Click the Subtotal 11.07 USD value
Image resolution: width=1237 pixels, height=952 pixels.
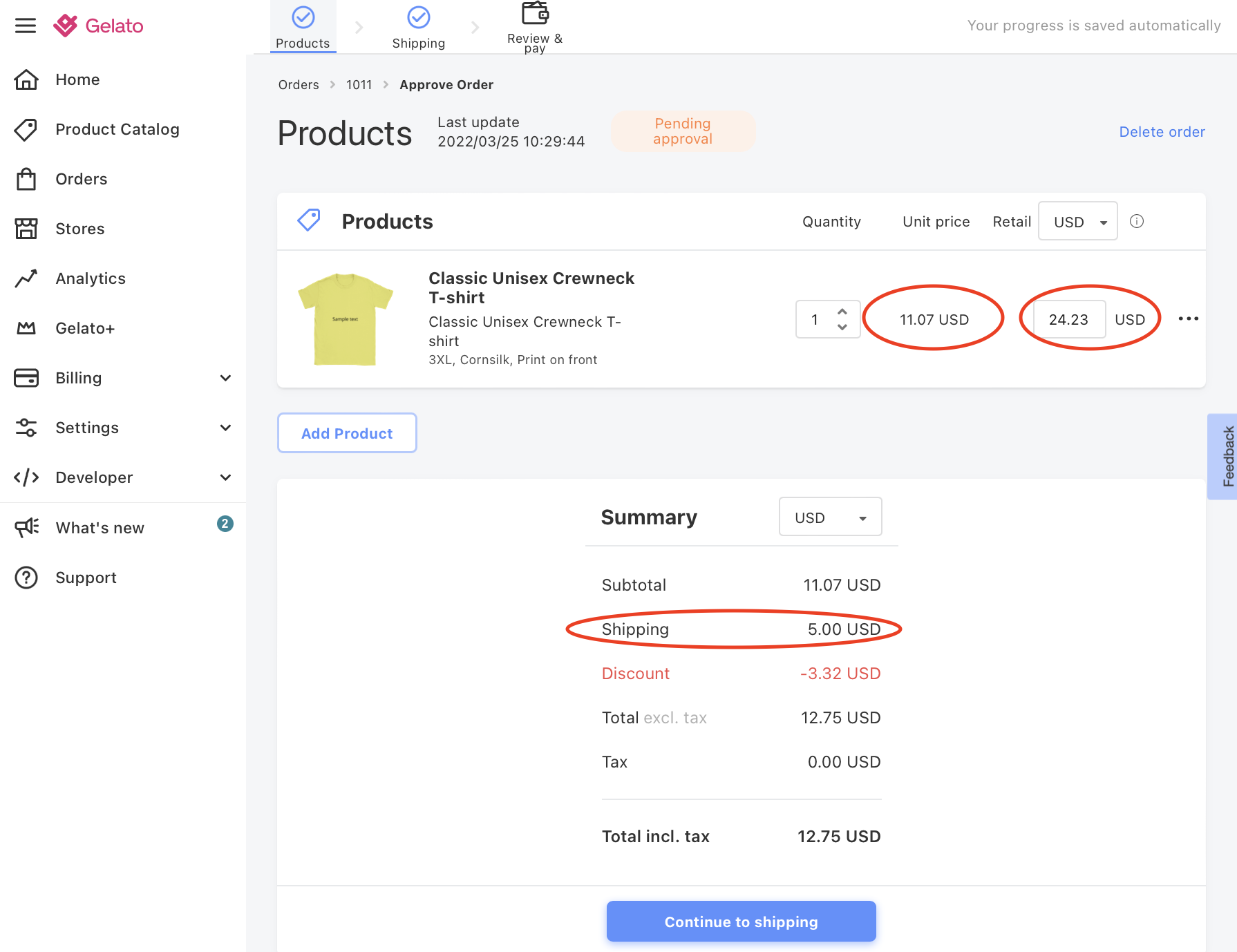842,585
